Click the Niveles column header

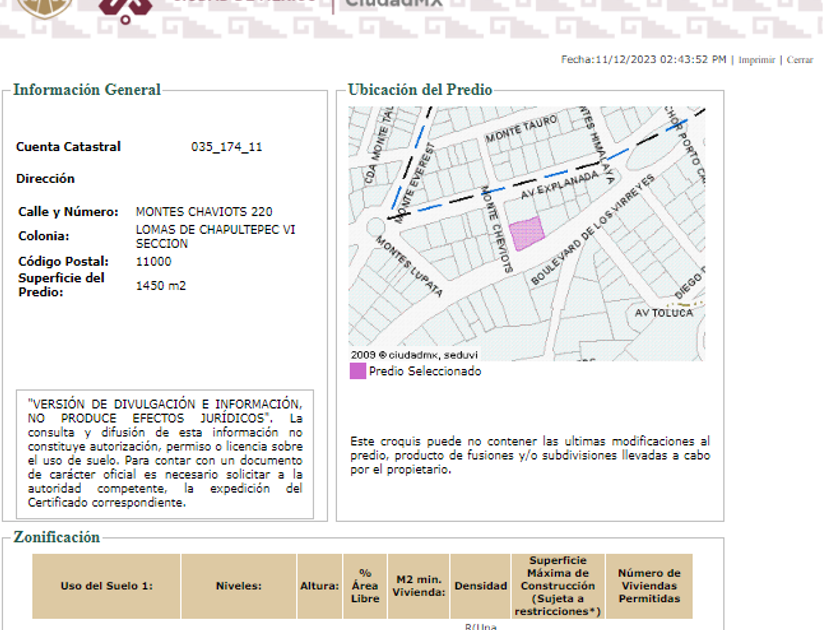point(239,586)
